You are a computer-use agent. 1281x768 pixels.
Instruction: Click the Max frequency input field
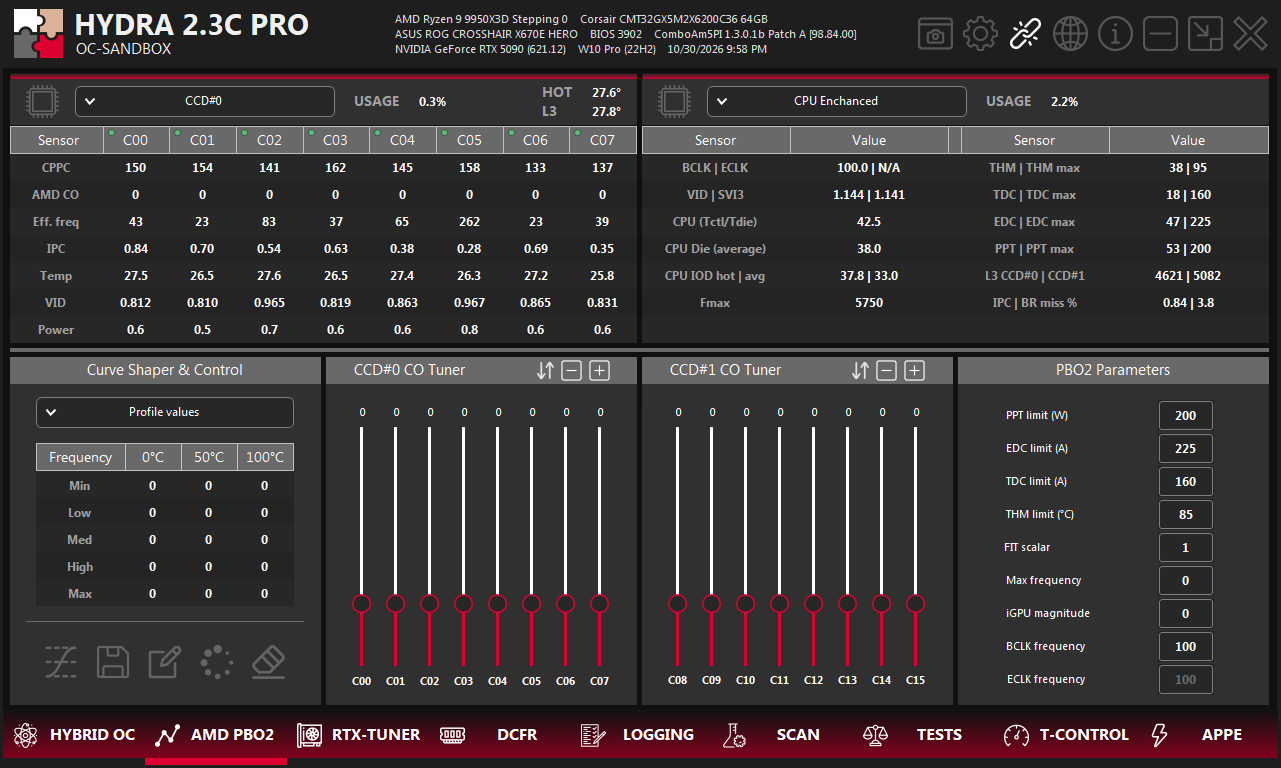1186,581
